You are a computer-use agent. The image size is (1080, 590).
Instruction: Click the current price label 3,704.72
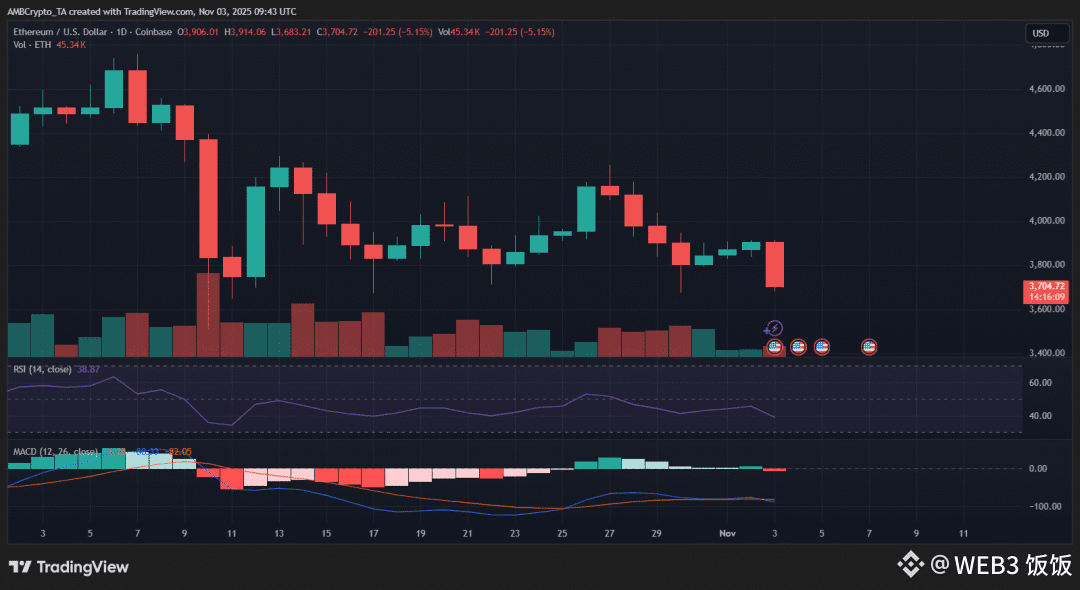pos(1046,291)
